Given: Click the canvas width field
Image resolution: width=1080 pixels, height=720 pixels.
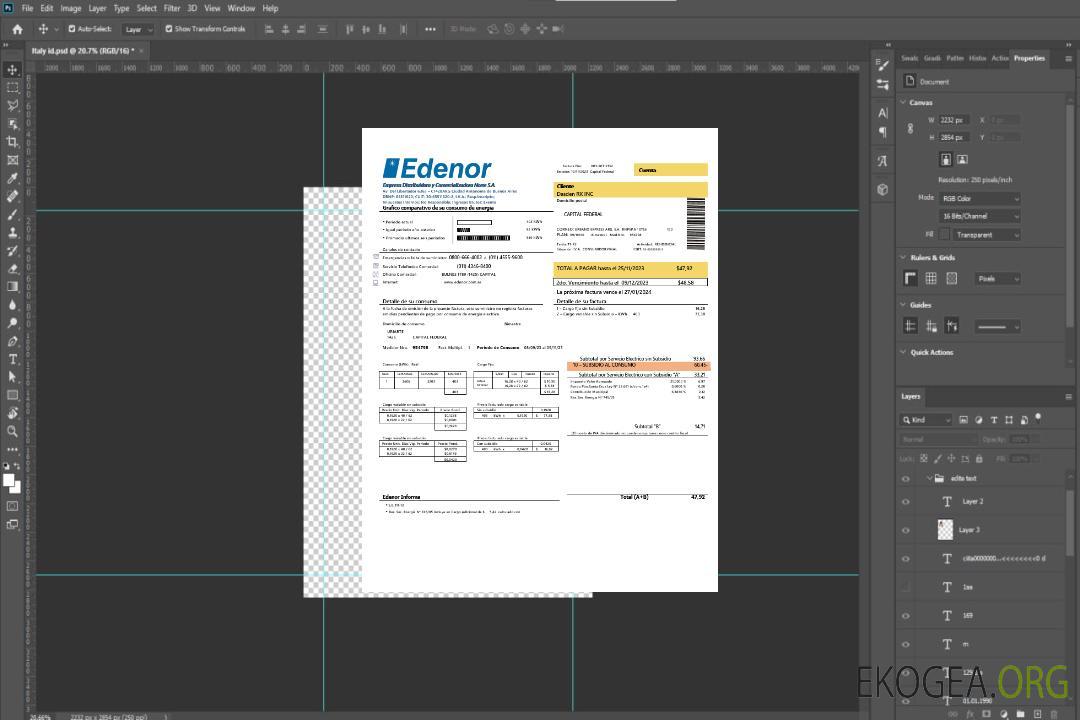Looking at the screenshot, I should coord(955,120).
